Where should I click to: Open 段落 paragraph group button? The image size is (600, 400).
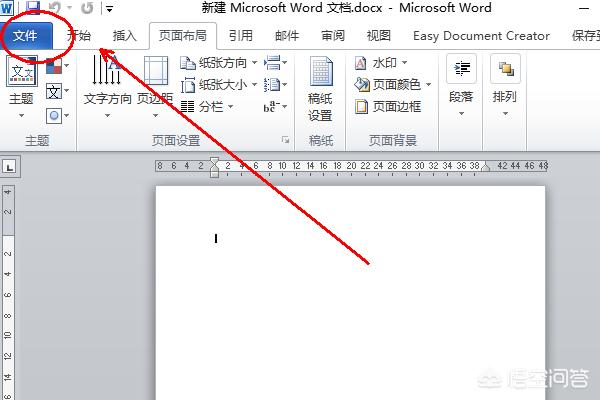[461, 86]
